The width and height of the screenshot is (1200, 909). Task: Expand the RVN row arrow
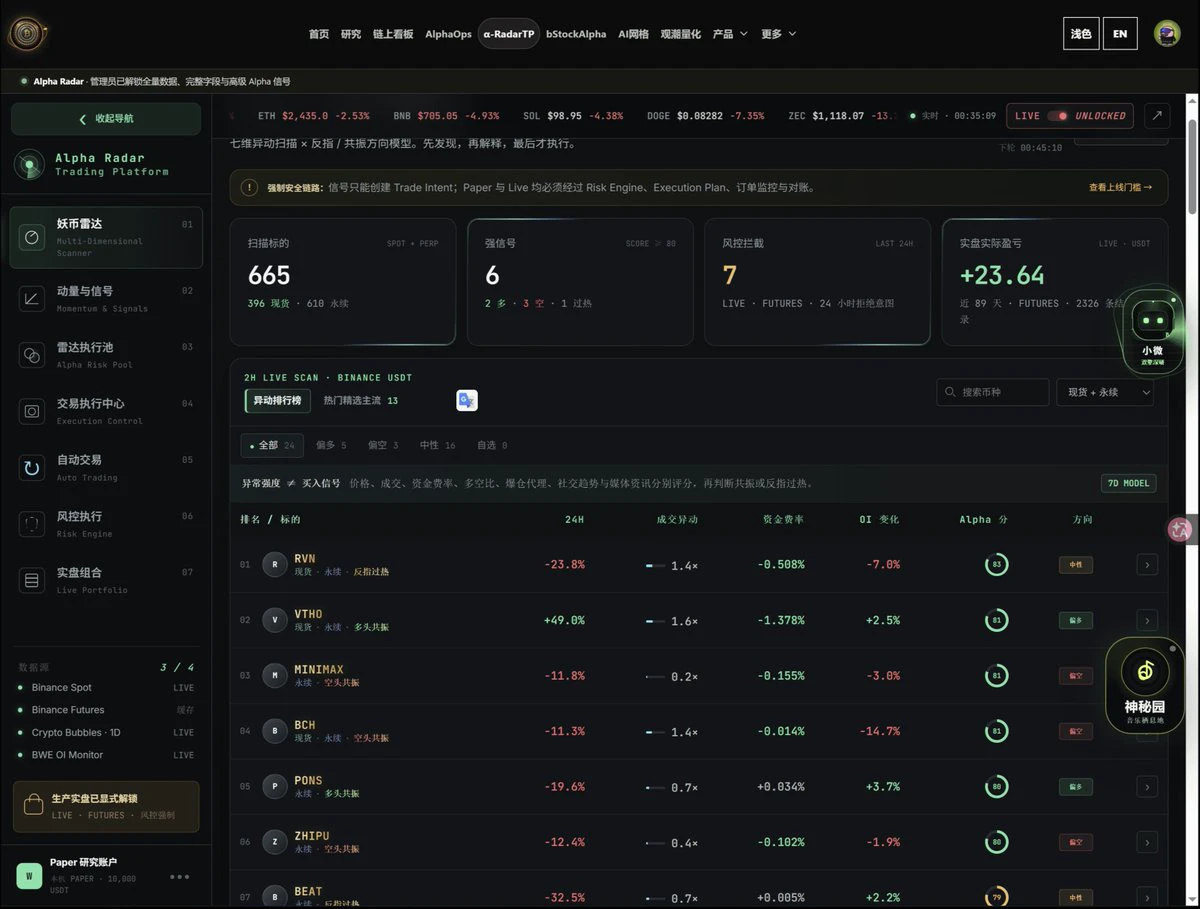tap(1147, 565)
